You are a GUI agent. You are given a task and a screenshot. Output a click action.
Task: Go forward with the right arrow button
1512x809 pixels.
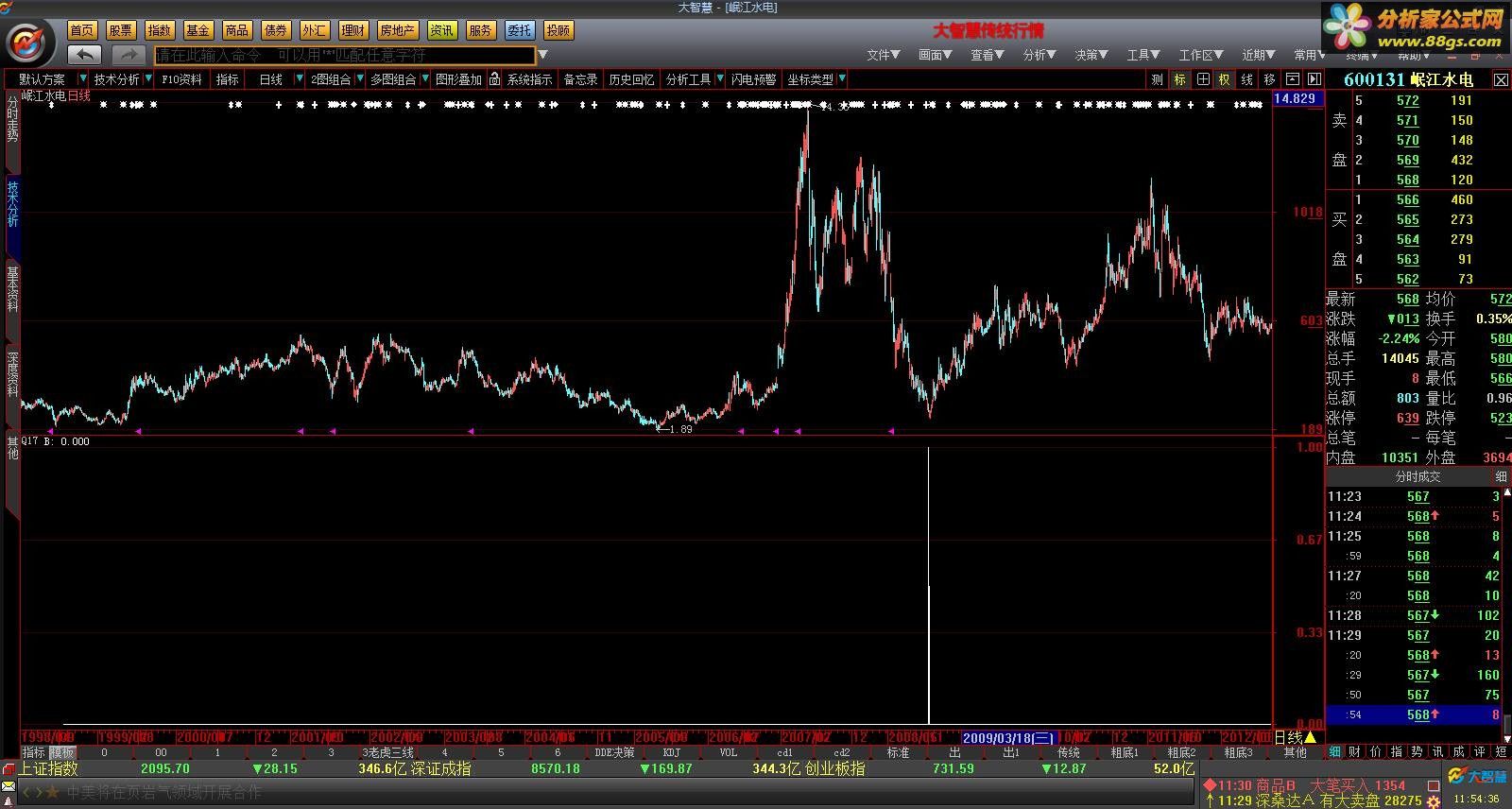129,55
